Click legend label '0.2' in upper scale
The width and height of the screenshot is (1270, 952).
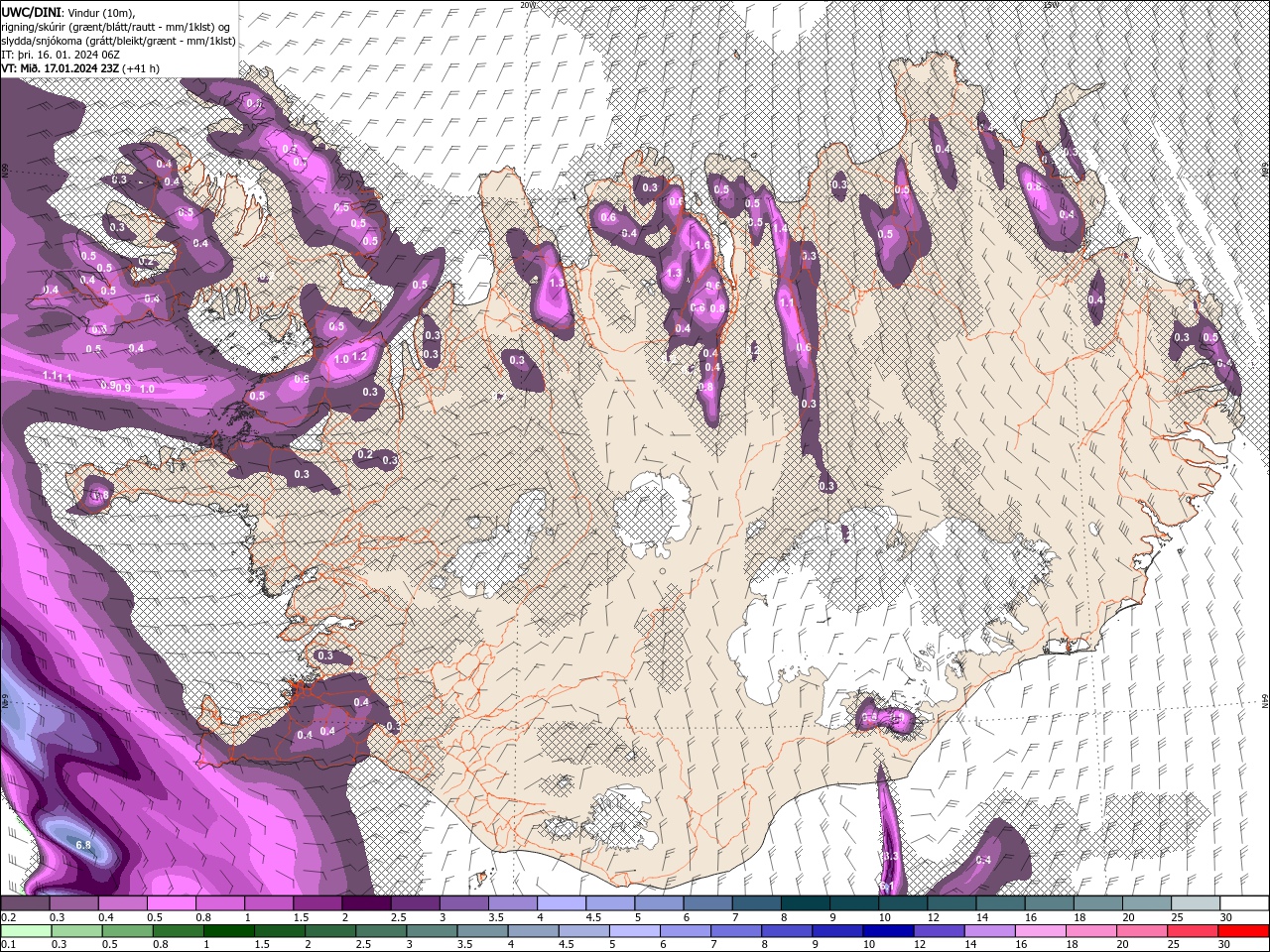[x=8, y=917]
